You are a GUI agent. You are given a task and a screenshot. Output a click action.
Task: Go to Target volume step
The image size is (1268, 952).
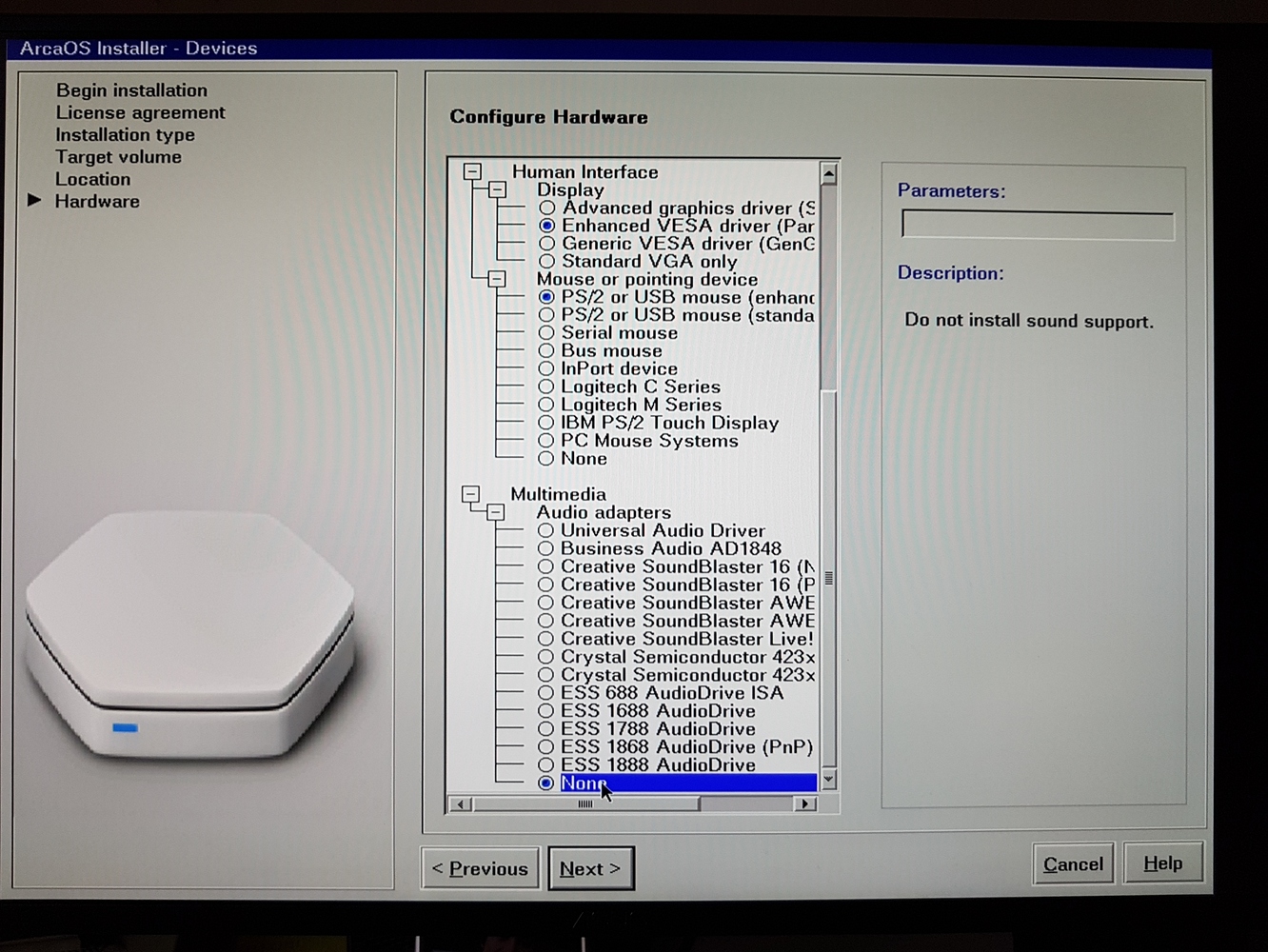[x=118, y=157]
